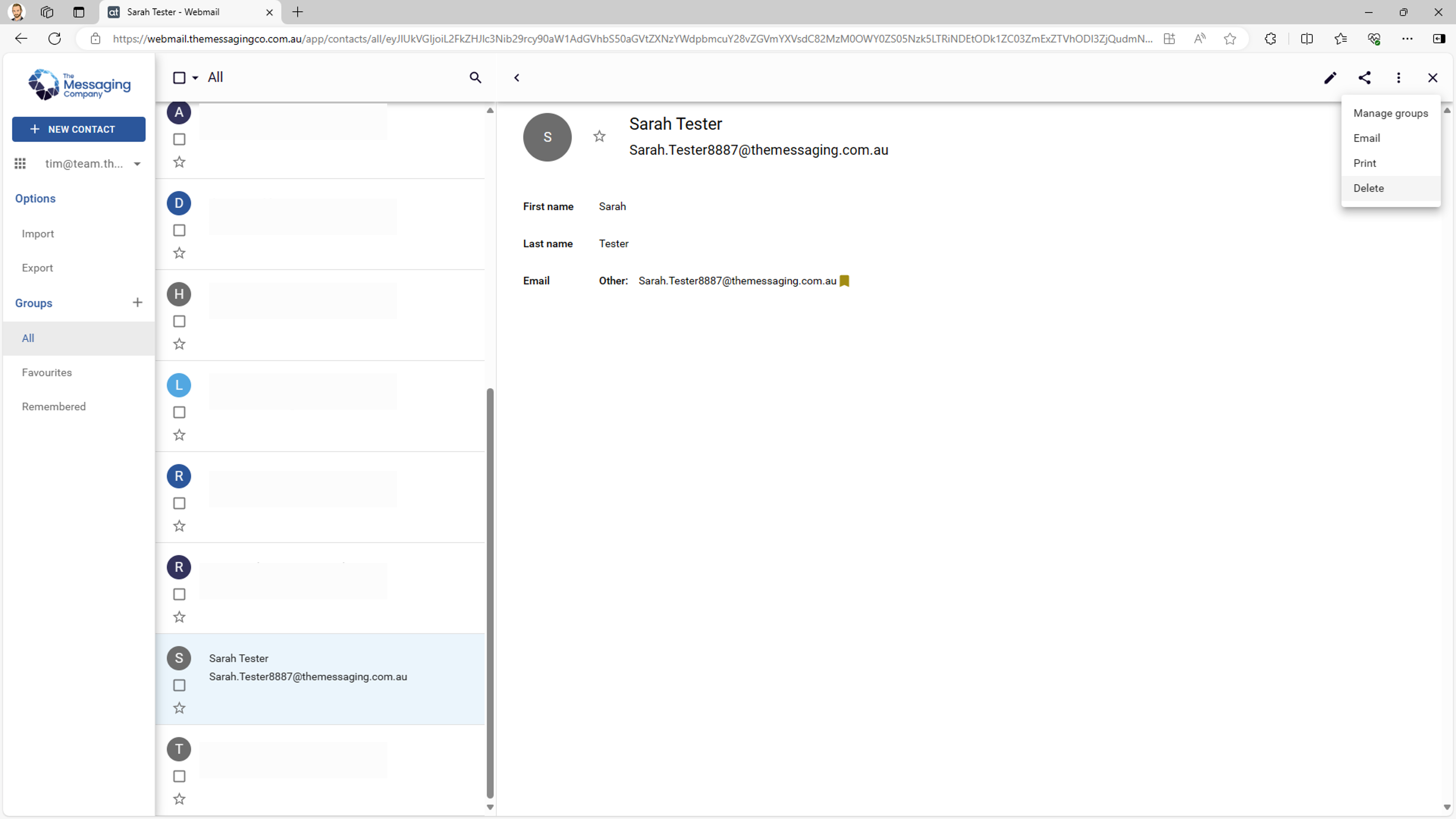This screenshot has width=1456, height=819.
Task: Click the large S contact avatar
Action: click(547, 137)
